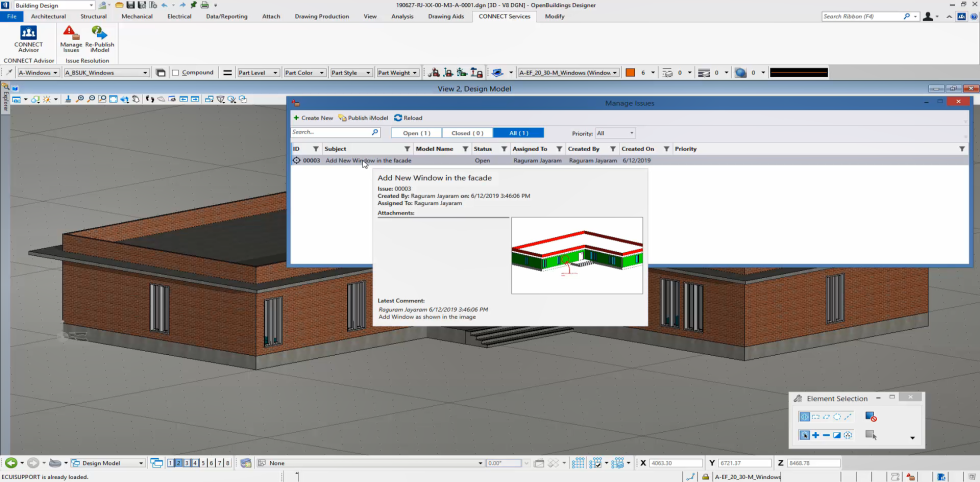
Task: Open the Design Model dropdown in status bar
Action: 108,463
